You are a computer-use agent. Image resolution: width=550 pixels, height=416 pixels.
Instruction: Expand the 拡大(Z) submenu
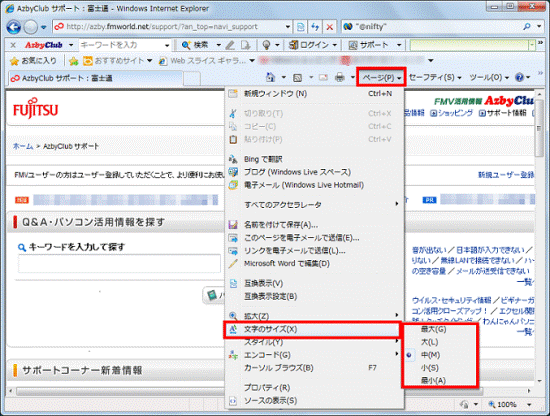pos(314,316)
